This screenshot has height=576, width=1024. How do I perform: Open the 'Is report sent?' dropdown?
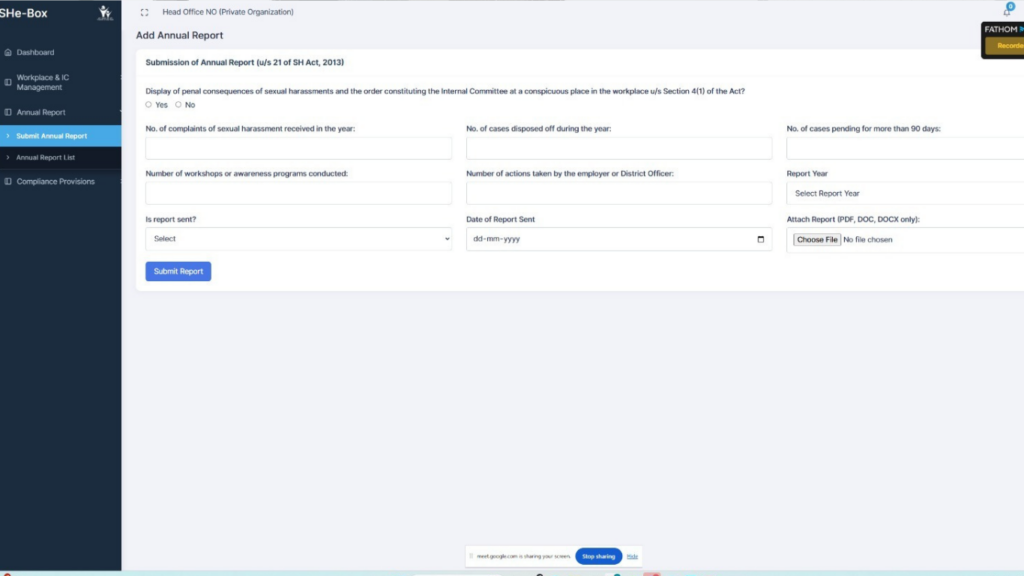coord(298,239)
